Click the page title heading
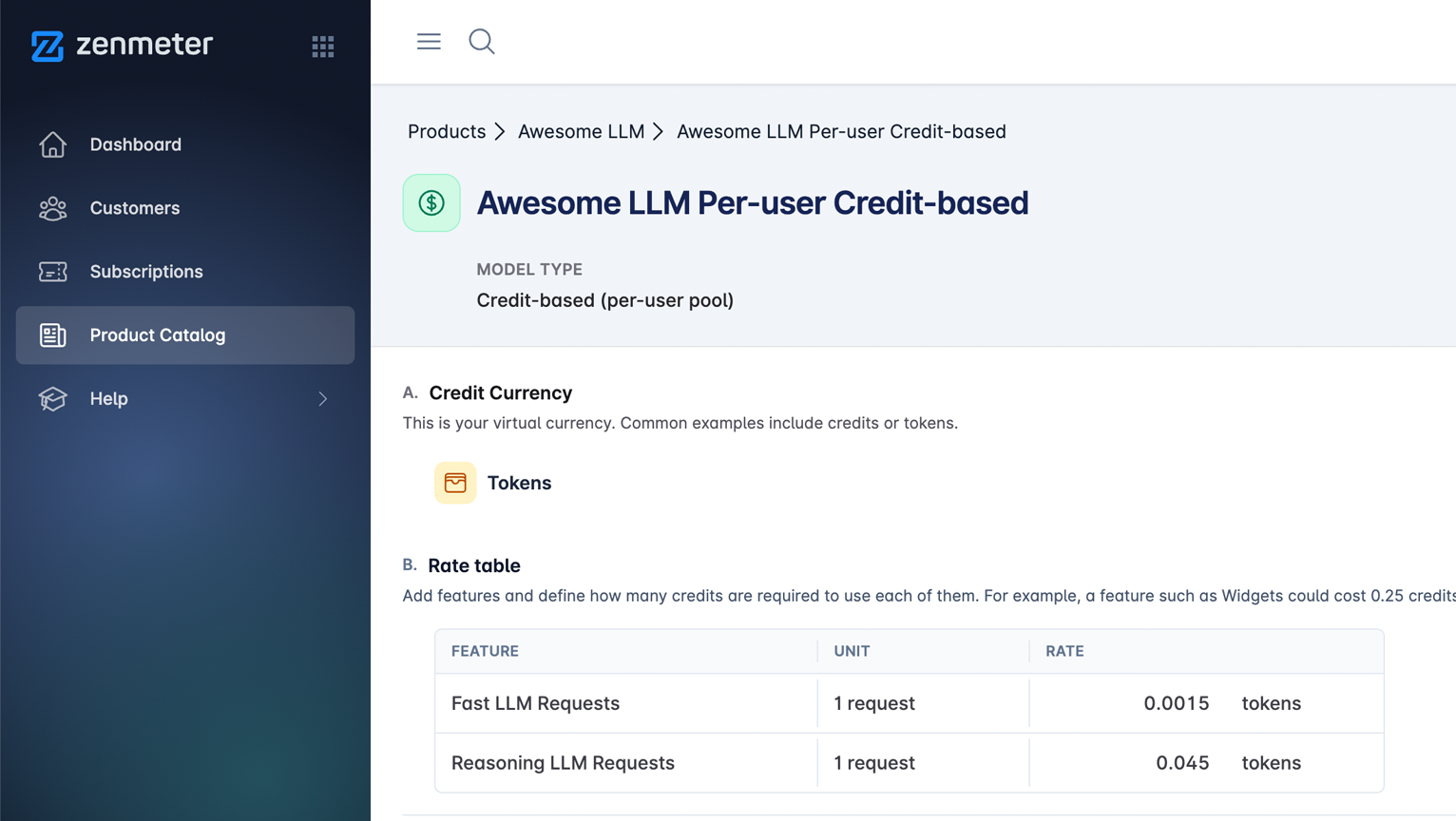 coord(753,203)
